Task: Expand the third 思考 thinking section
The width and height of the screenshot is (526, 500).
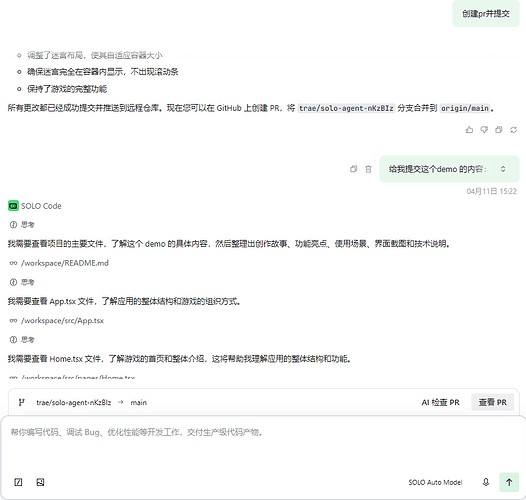Action: (22, 340)
